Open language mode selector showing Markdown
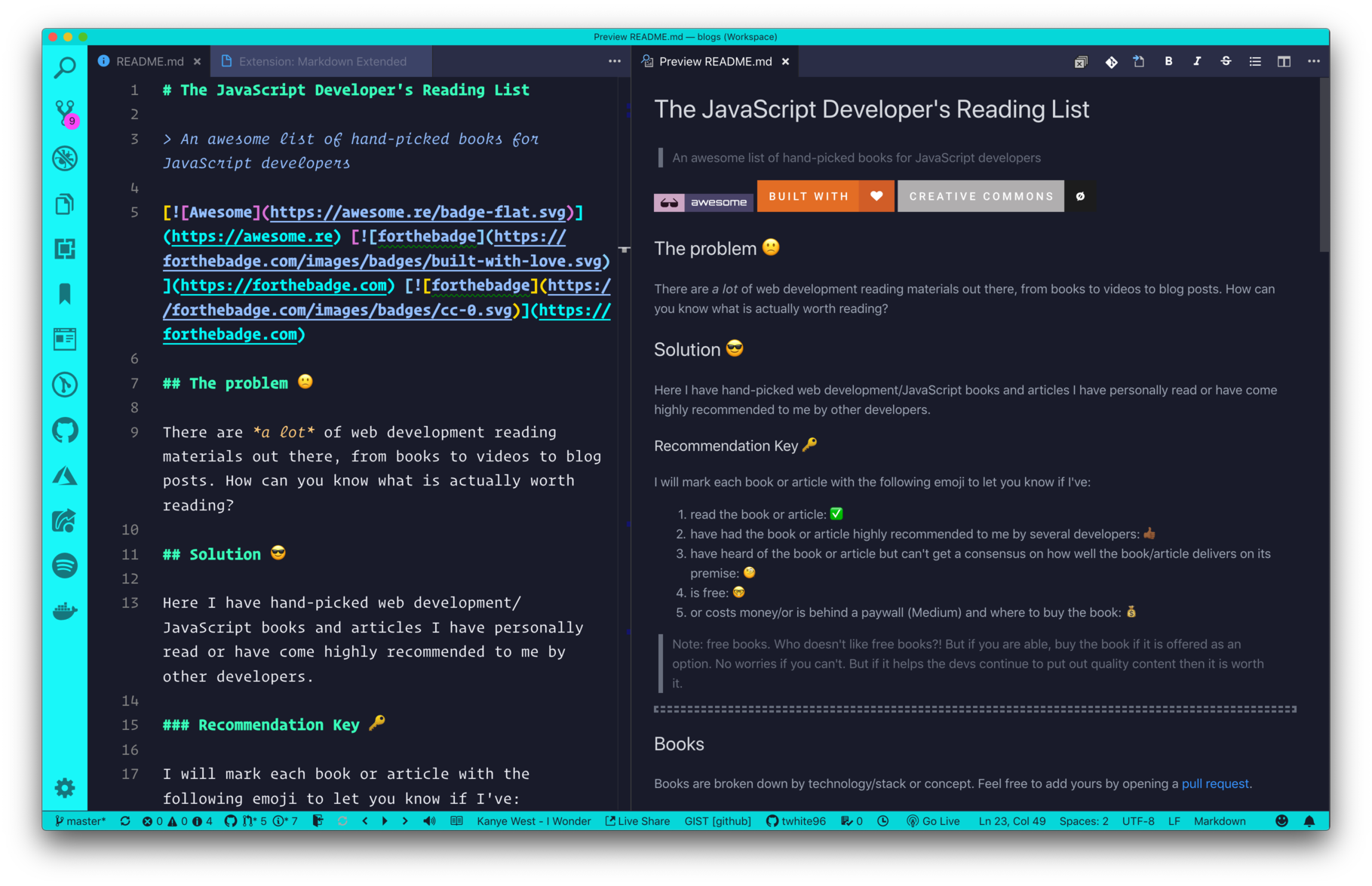Viewport: 1372px width, 886px height. coord(1219,821)
